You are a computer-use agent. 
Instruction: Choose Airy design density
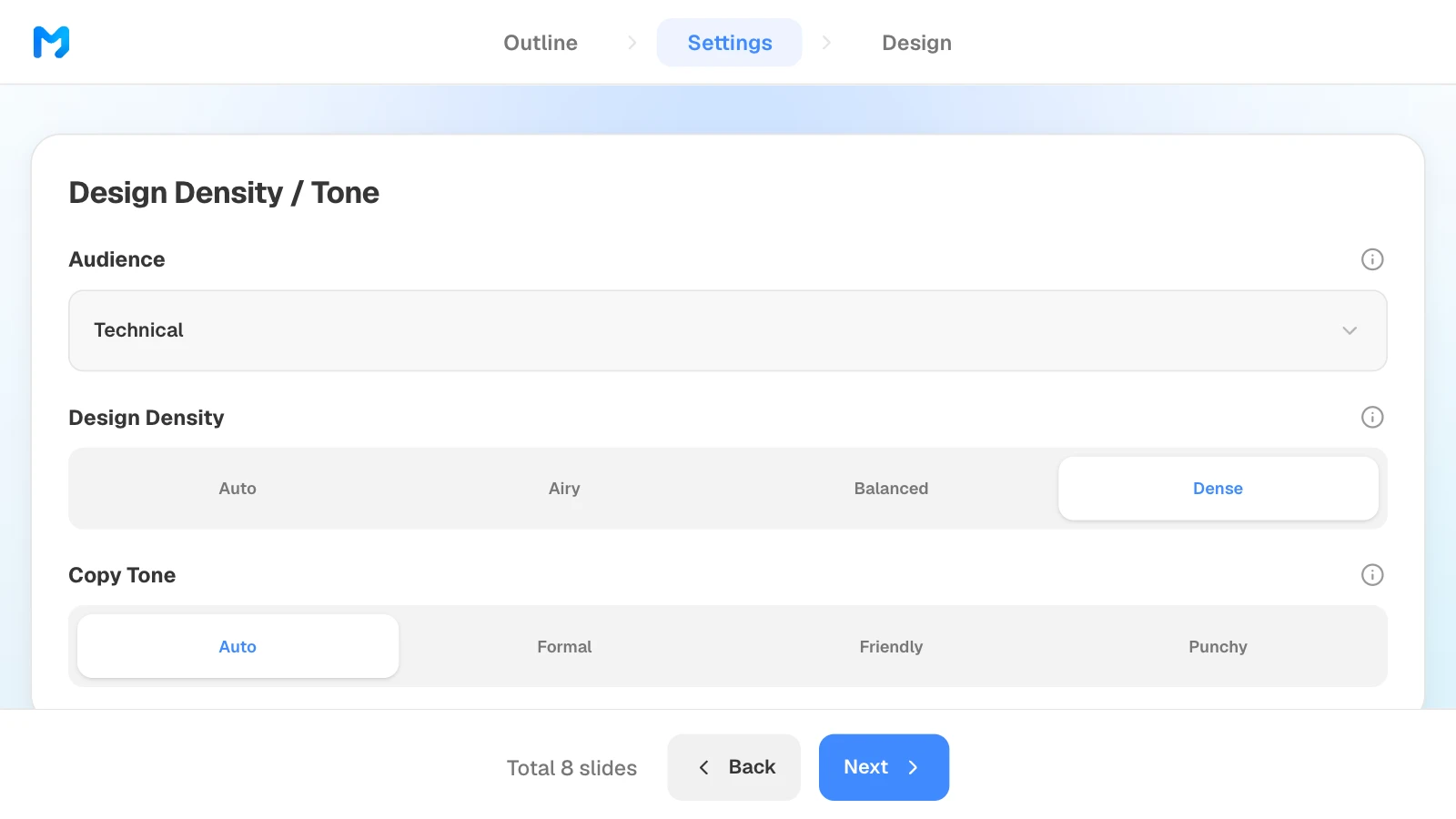[564, 489]
